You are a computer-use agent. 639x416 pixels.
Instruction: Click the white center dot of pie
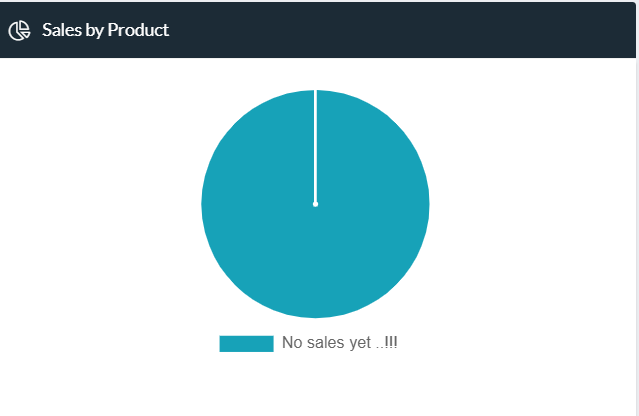pyautogui.click(x=315, y=204)
